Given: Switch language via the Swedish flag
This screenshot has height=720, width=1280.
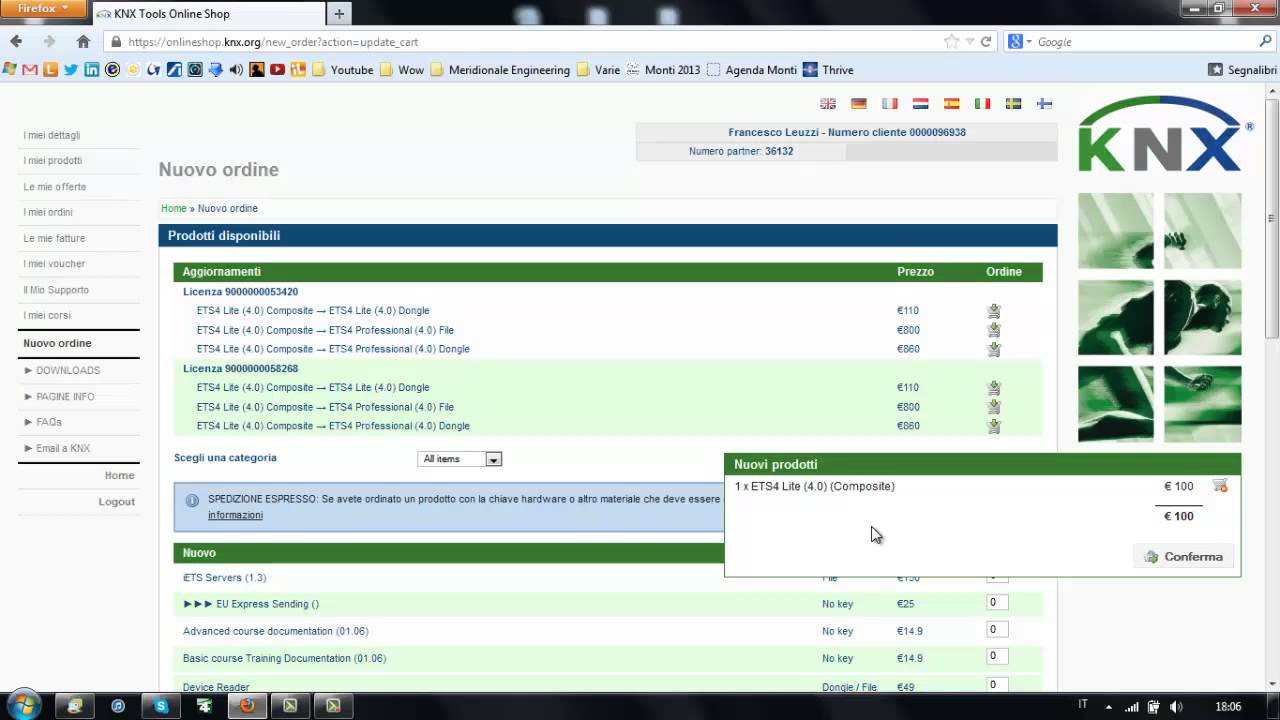Looking at the screenshot, I should [1013, 103].
